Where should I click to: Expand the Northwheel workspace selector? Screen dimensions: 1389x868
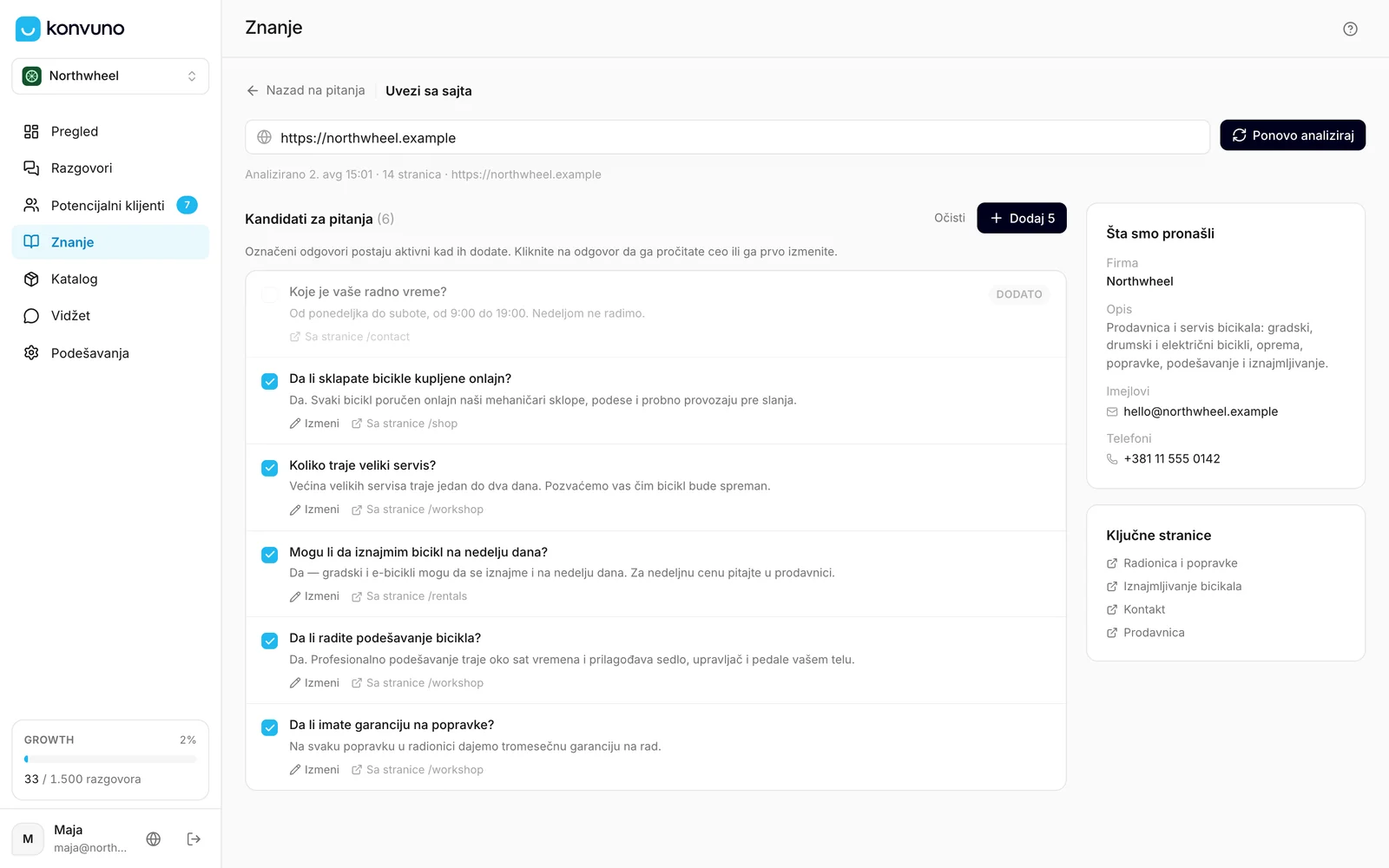(x=110, y=76)
